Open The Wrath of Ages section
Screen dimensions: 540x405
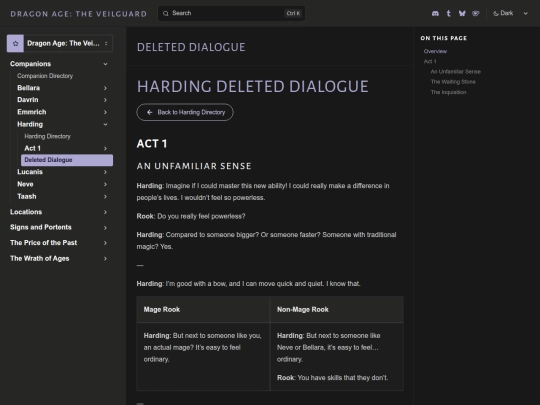[40, 259]
